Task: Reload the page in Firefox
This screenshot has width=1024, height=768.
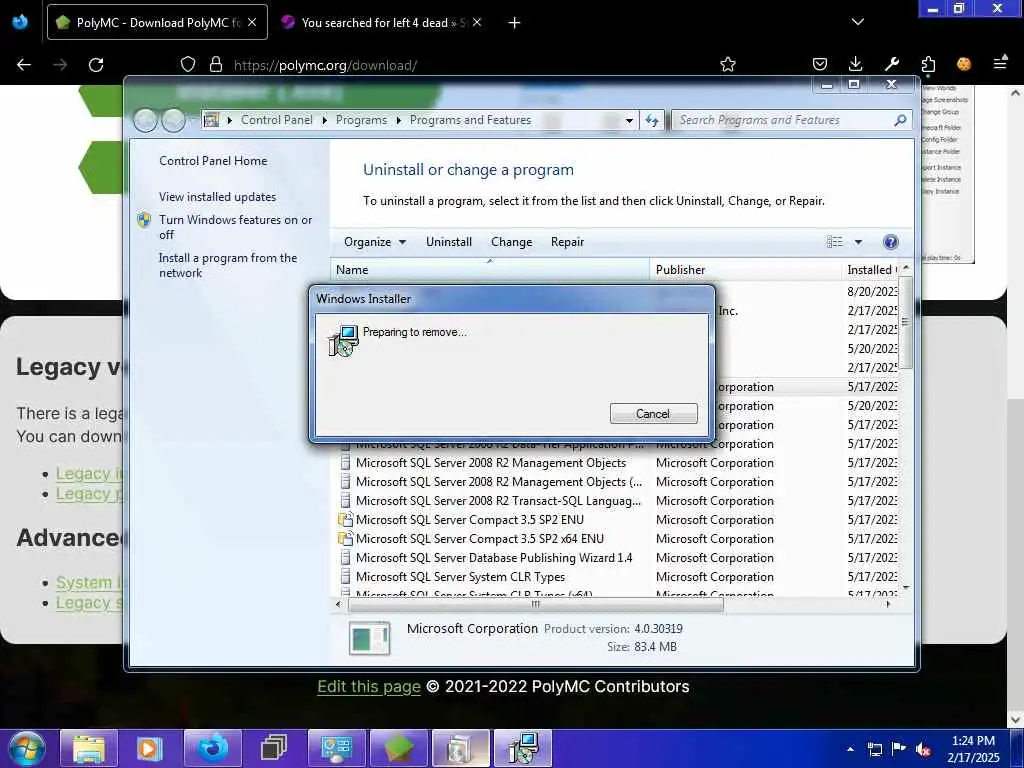Action: coord(96,65)
